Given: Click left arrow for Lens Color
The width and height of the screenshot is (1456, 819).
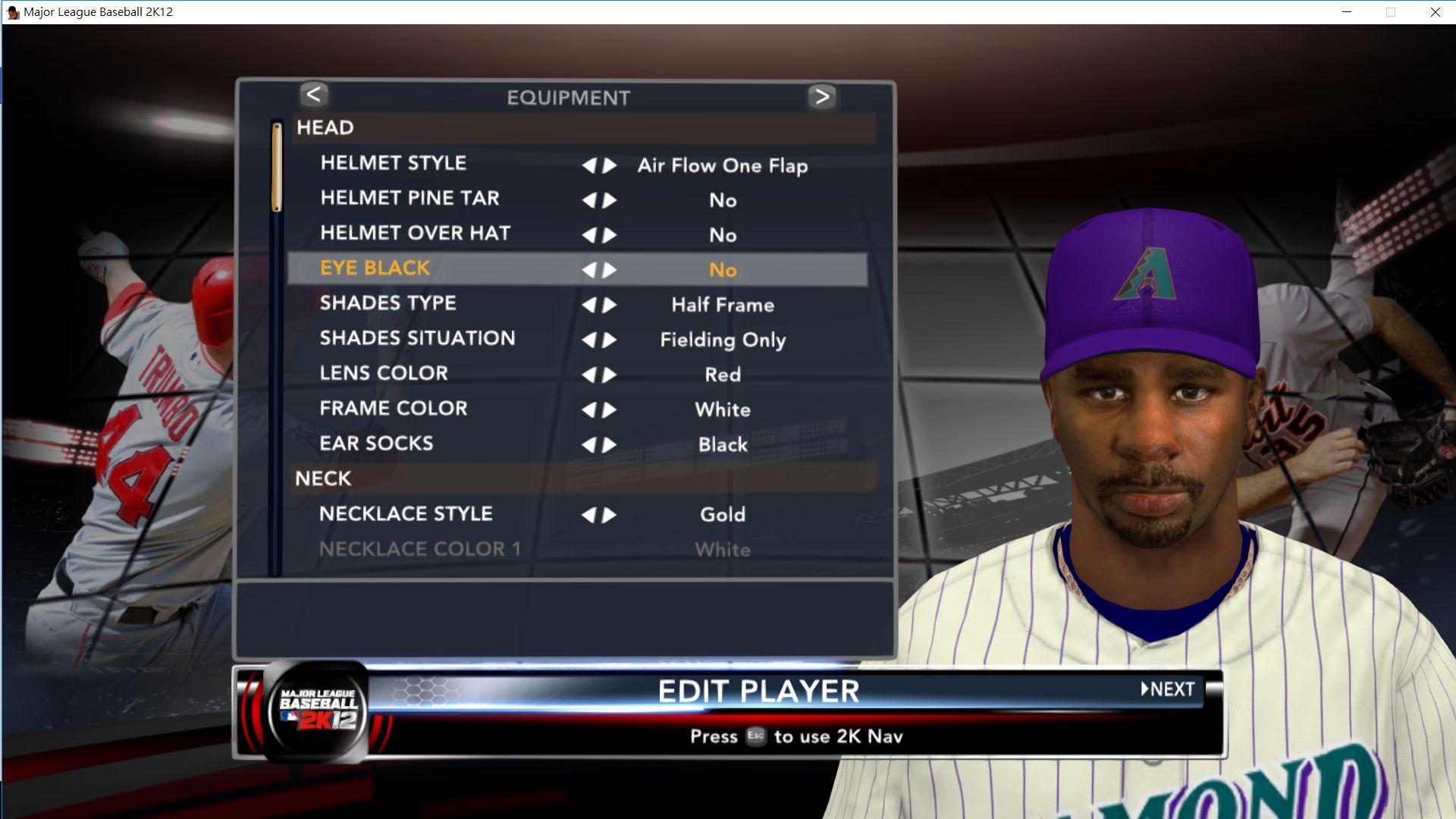Looking at the screenshot, I should pos(589,375).
